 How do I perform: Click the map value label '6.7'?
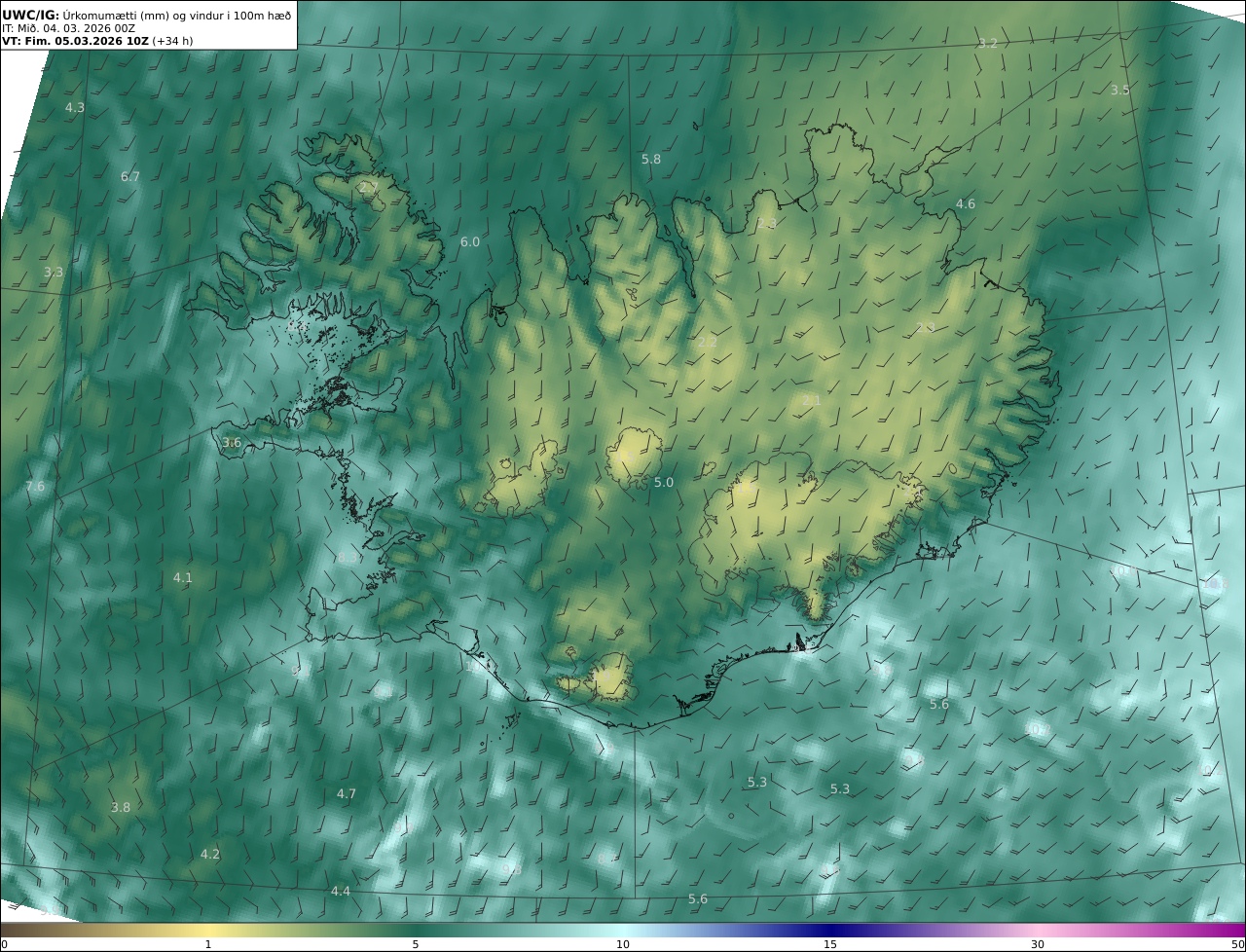coord(130,176)
